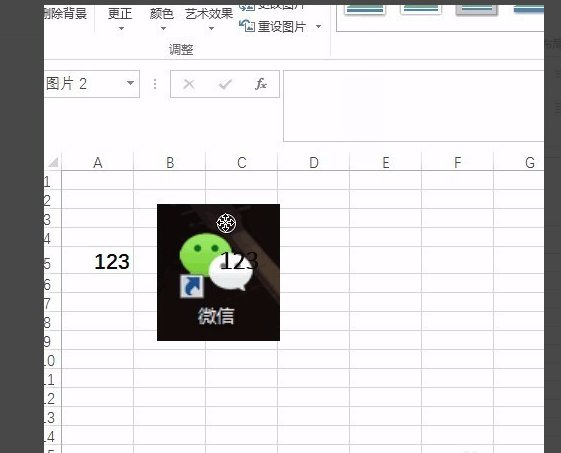Select row 1 header
561x453 pixels.
(x=53, y=181)
